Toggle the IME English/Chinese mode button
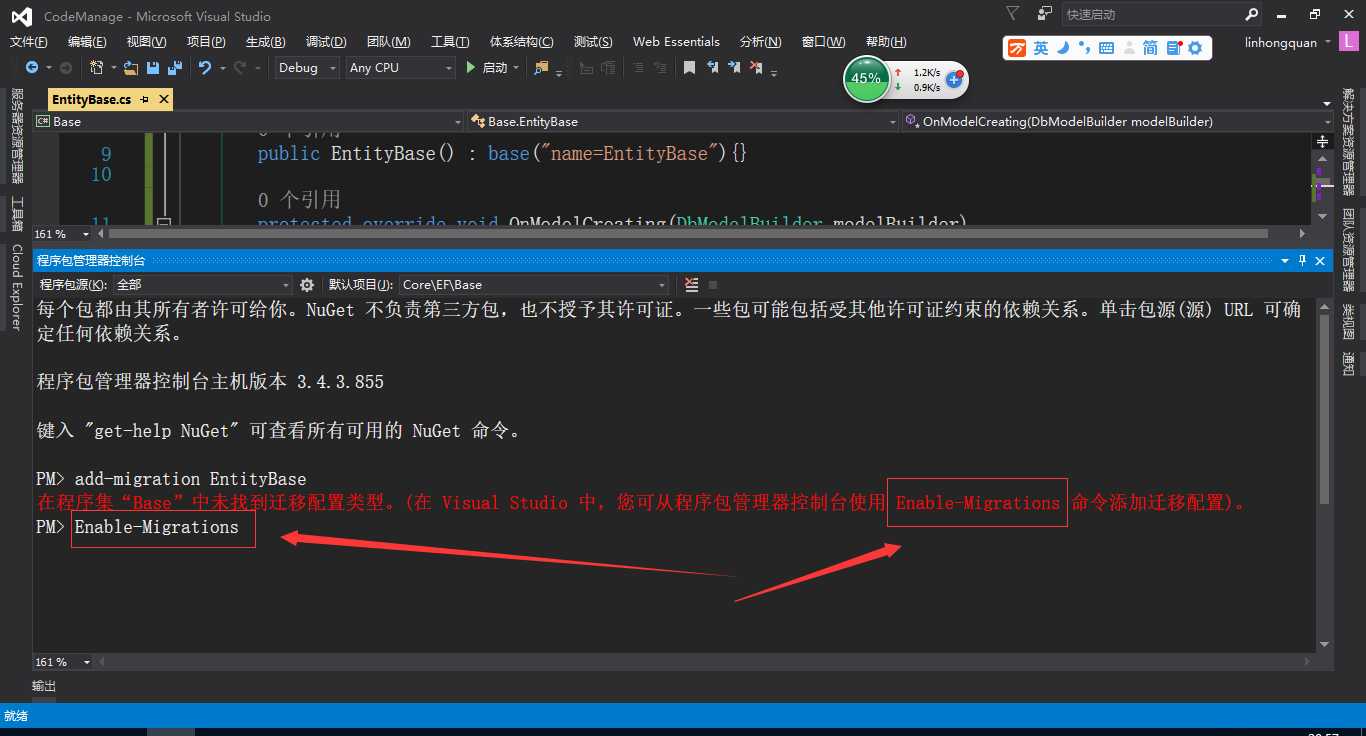 pos(1041,48)
